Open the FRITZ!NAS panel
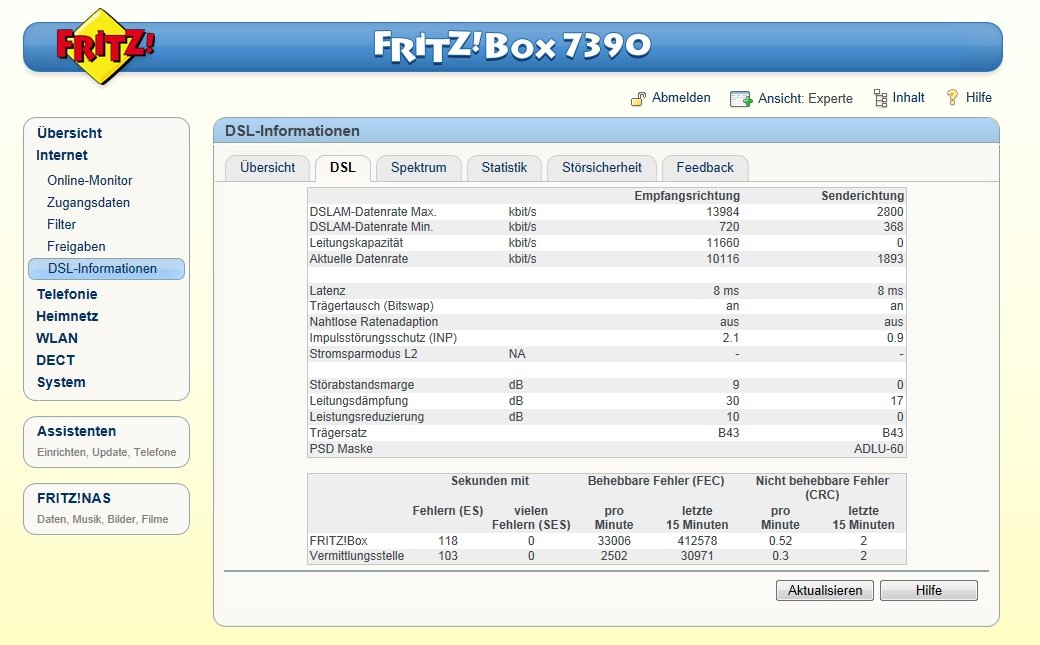1040x645 pixels. [x=106, y=509]
